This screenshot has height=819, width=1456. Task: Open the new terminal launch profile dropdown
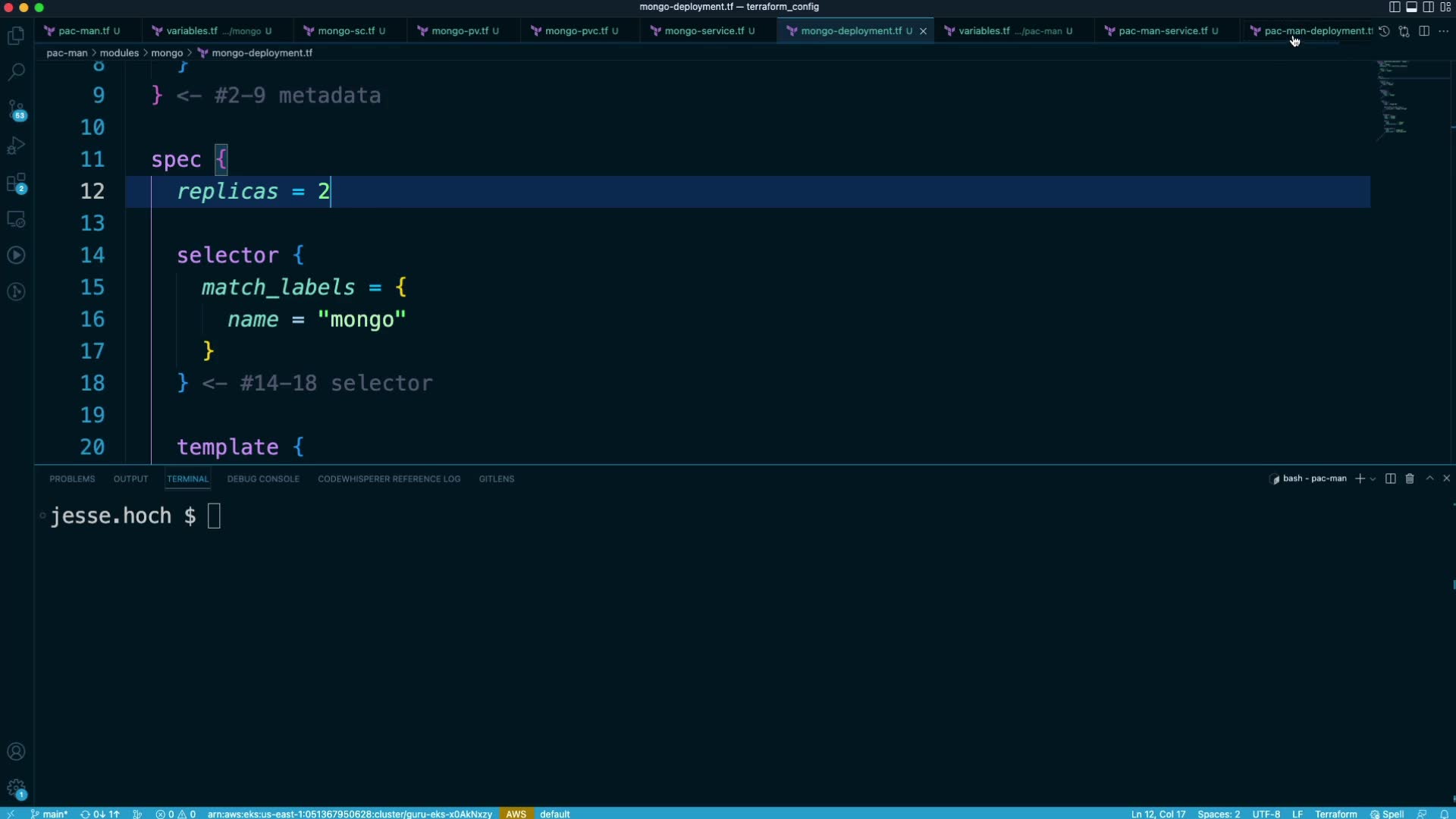point(1373,479)
